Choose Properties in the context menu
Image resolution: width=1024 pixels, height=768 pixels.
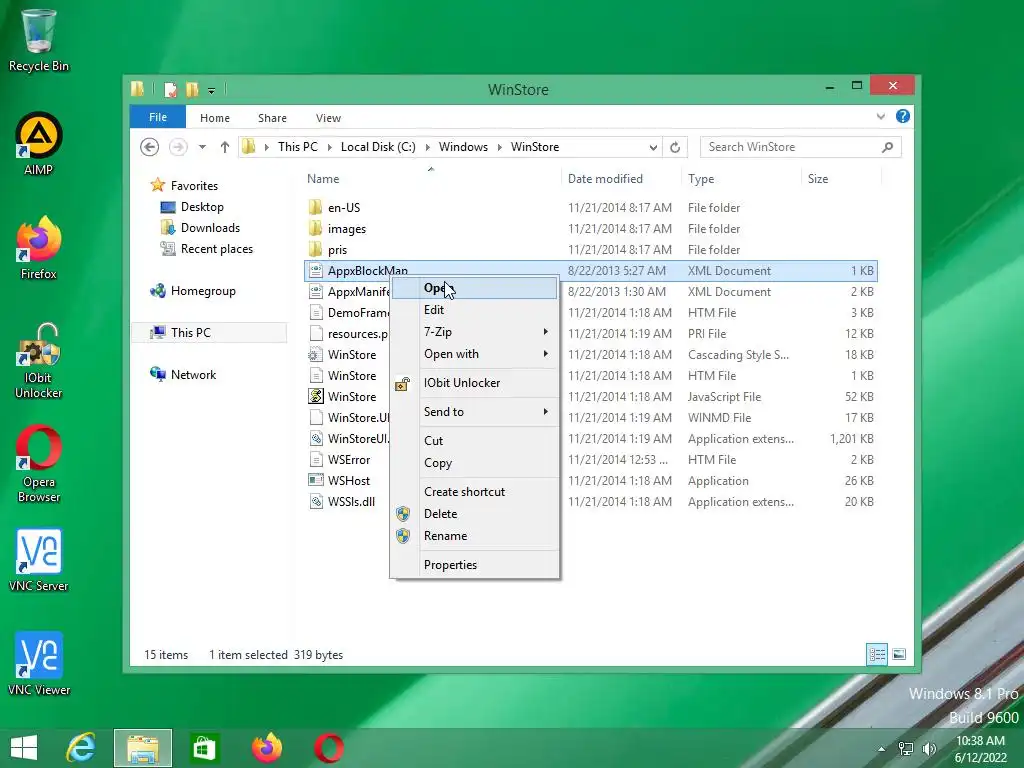pos(475,565)
